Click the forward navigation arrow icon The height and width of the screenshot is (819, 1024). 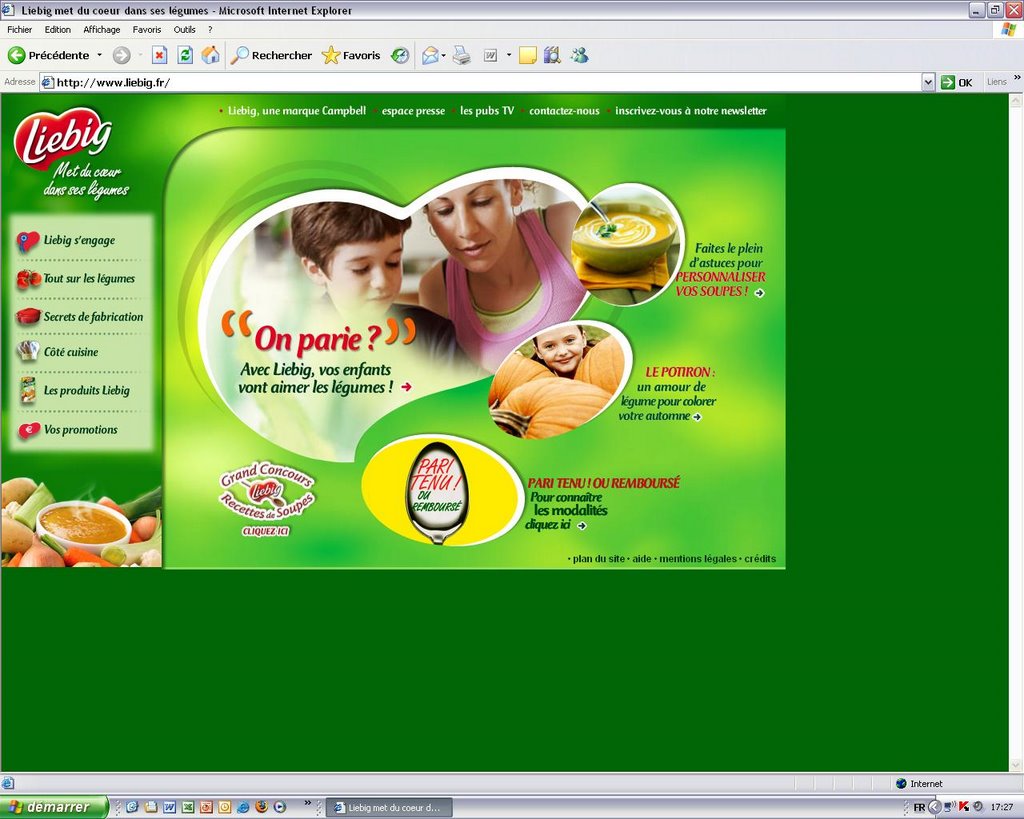coord(121,56)
